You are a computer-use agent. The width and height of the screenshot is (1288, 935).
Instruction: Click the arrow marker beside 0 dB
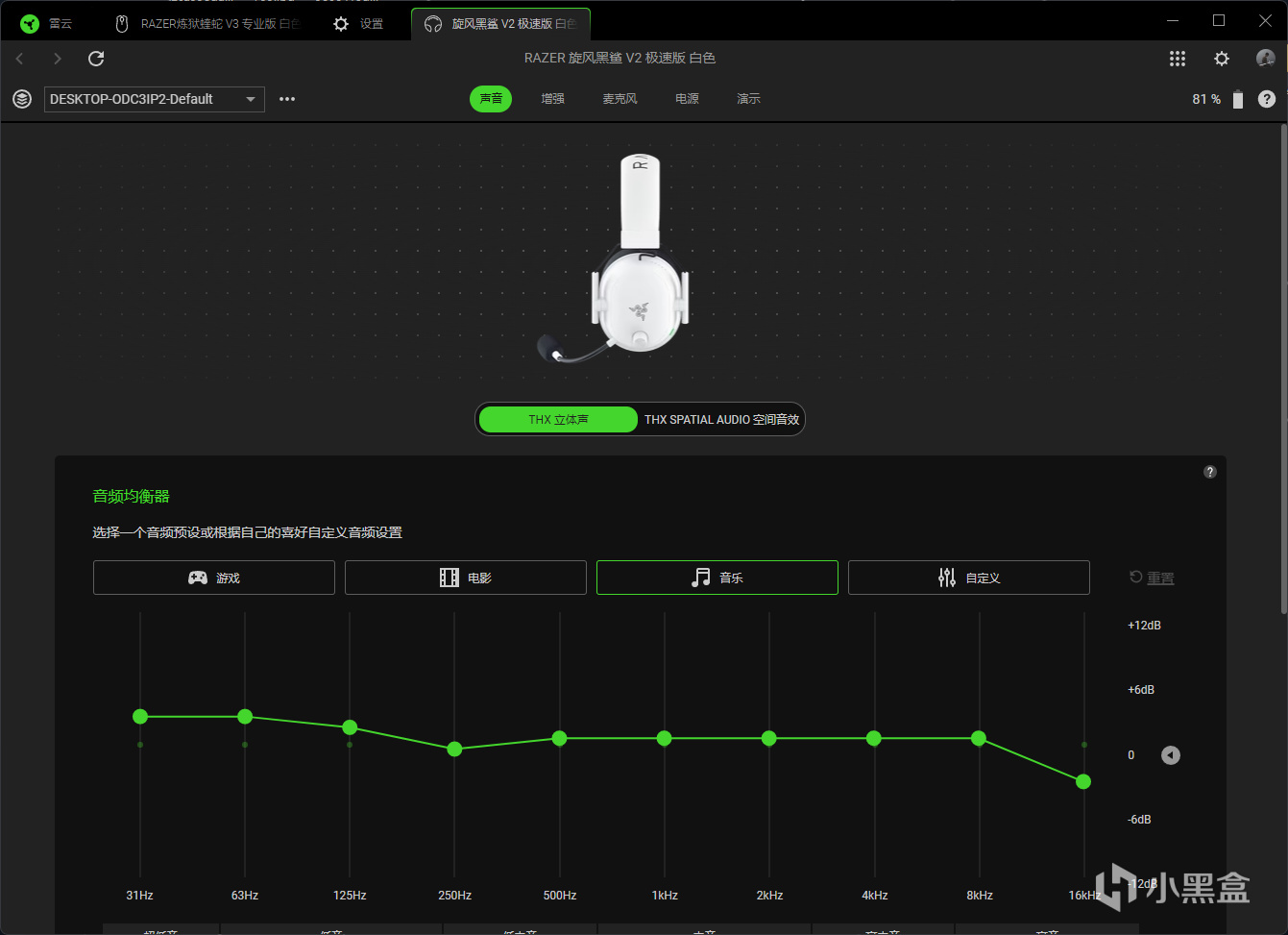pos(1170,755)
